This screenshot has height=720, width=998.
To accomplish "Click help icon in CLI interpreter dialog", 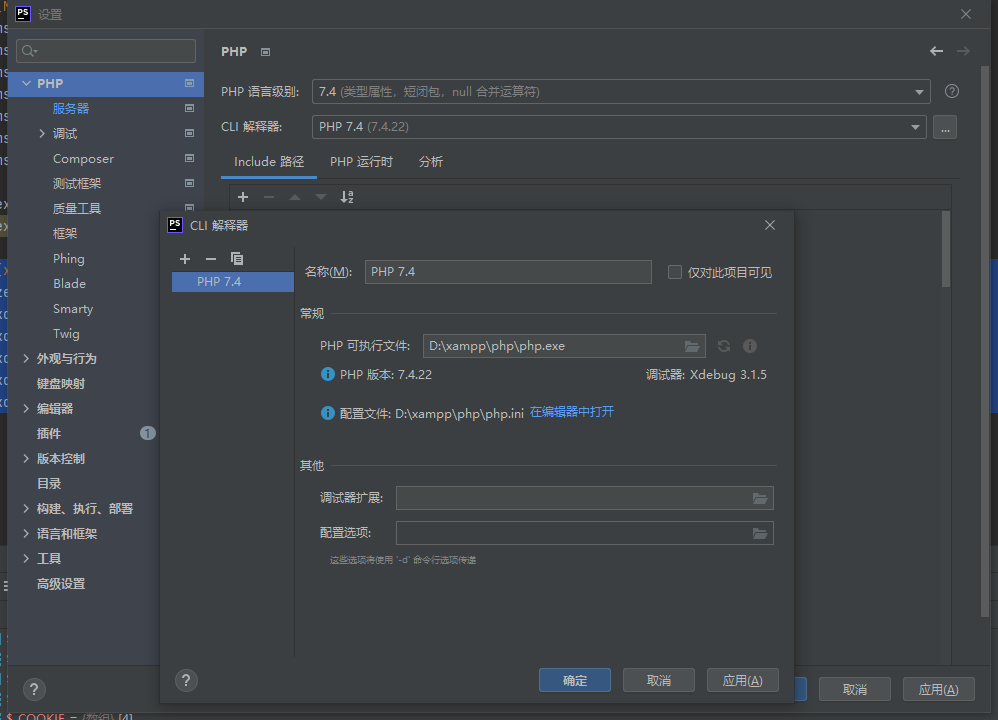I will tap(186, 681).
